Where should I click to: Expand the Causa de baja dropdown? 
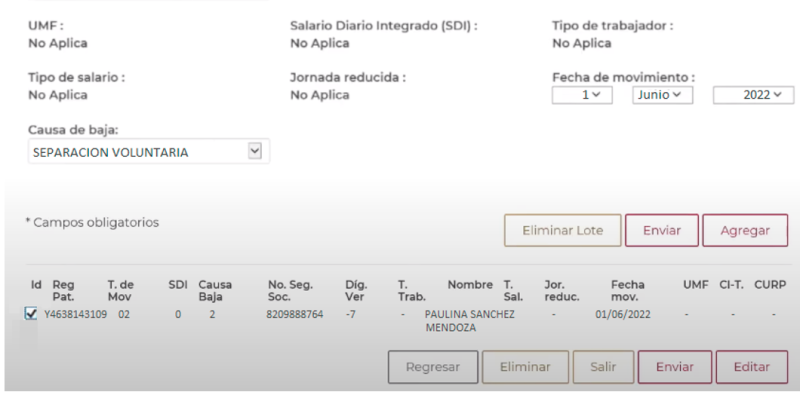(148, 152)
